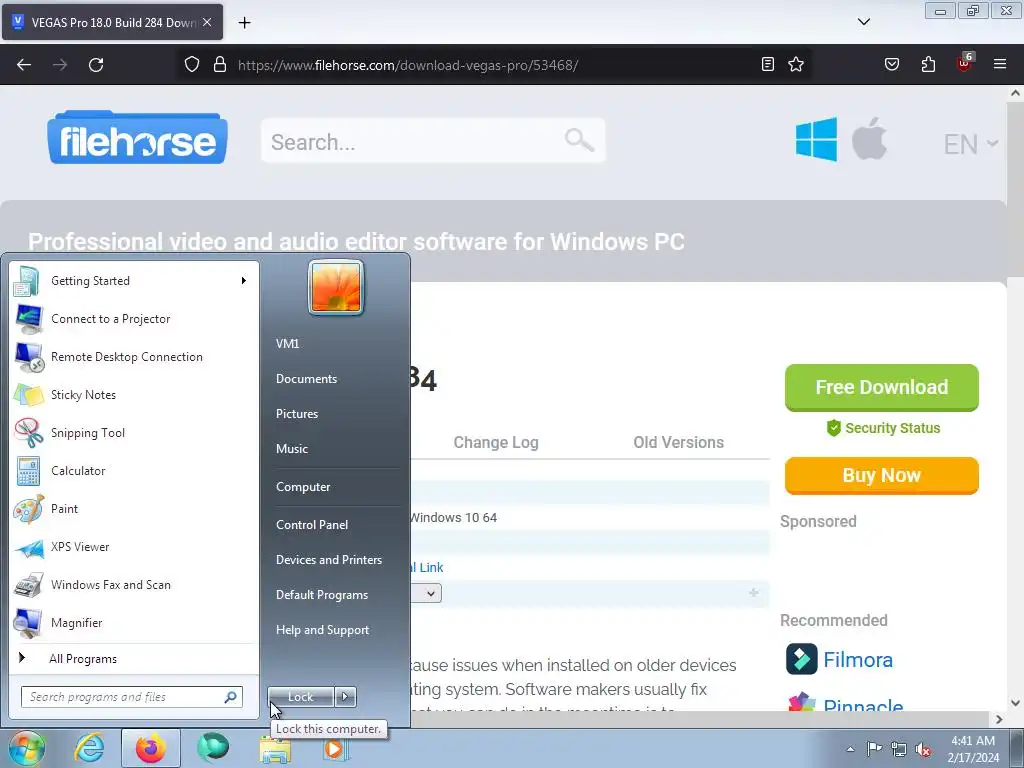Click the URL address bar
The image size is (1024, 768).
pyautogui.click(x=493, y=65)
